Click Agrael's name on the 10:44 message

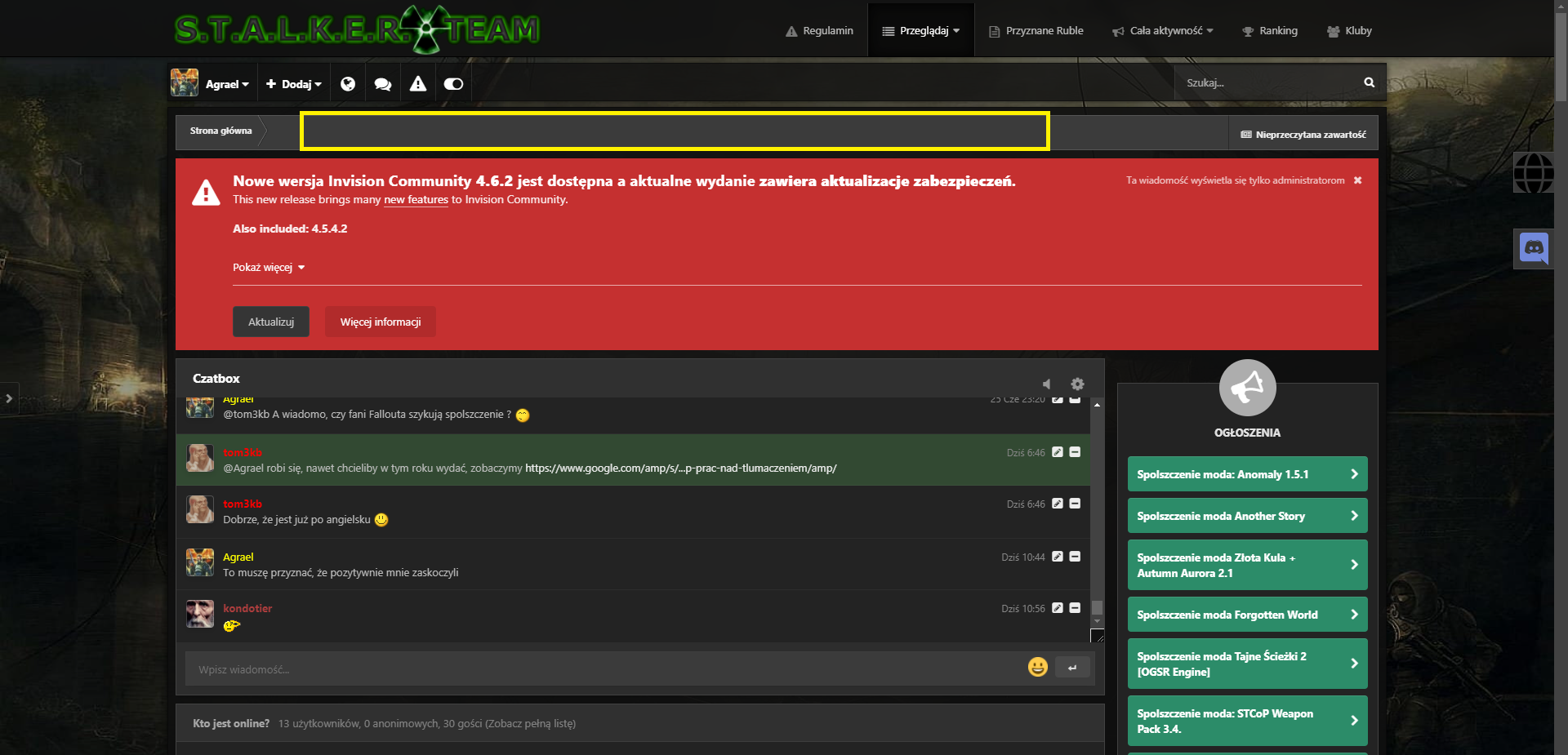(238, 557)
